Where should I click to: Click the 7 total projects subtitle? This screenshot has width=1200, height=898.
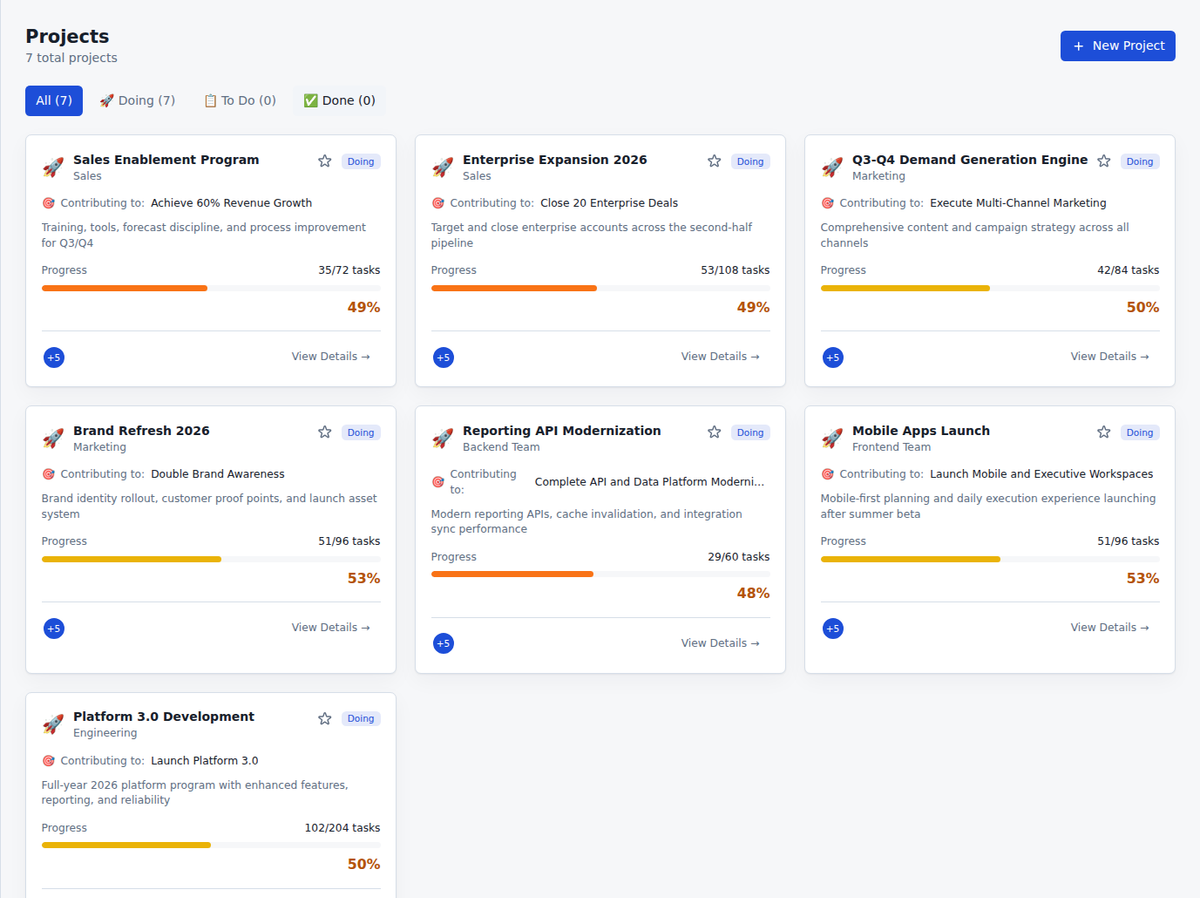[72, 58]
